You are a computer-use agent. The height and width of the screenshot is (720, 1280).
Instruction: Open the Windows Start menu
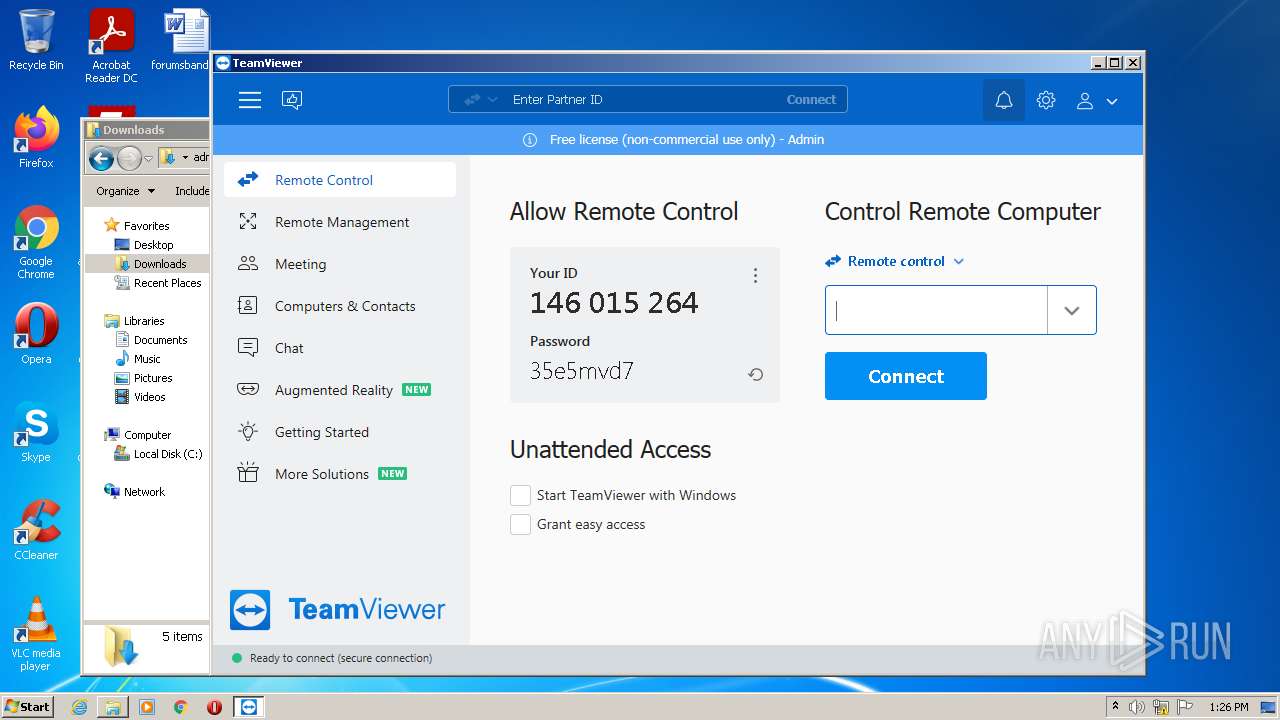click(x=27, y=706)
